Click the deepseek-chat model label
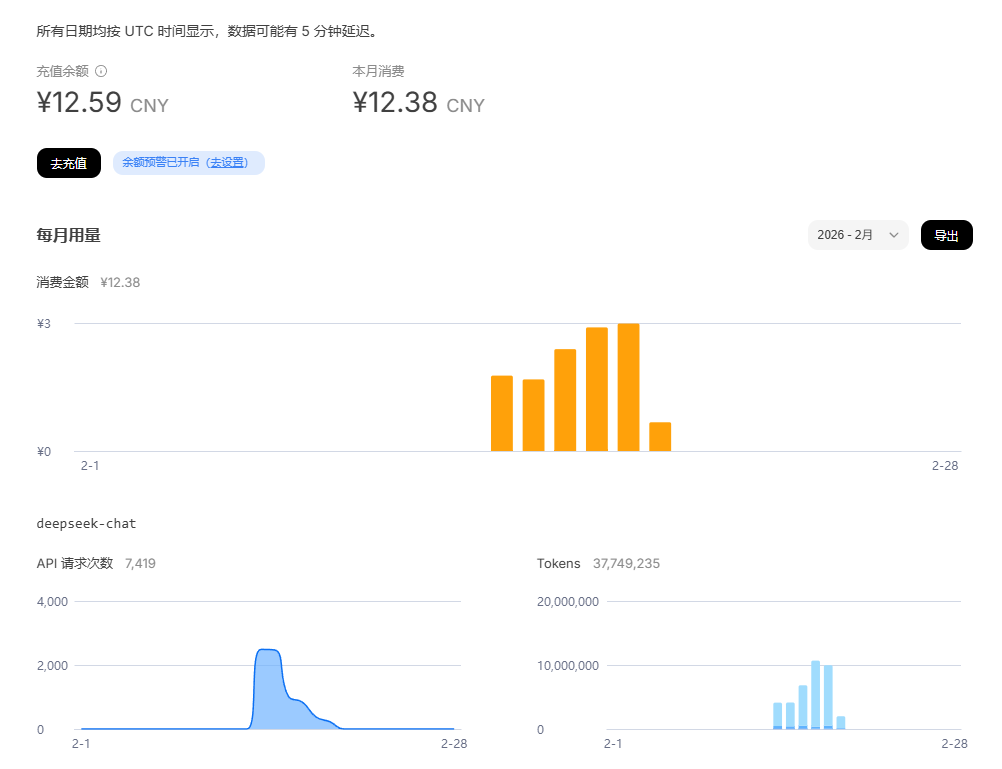 [86, 523]
